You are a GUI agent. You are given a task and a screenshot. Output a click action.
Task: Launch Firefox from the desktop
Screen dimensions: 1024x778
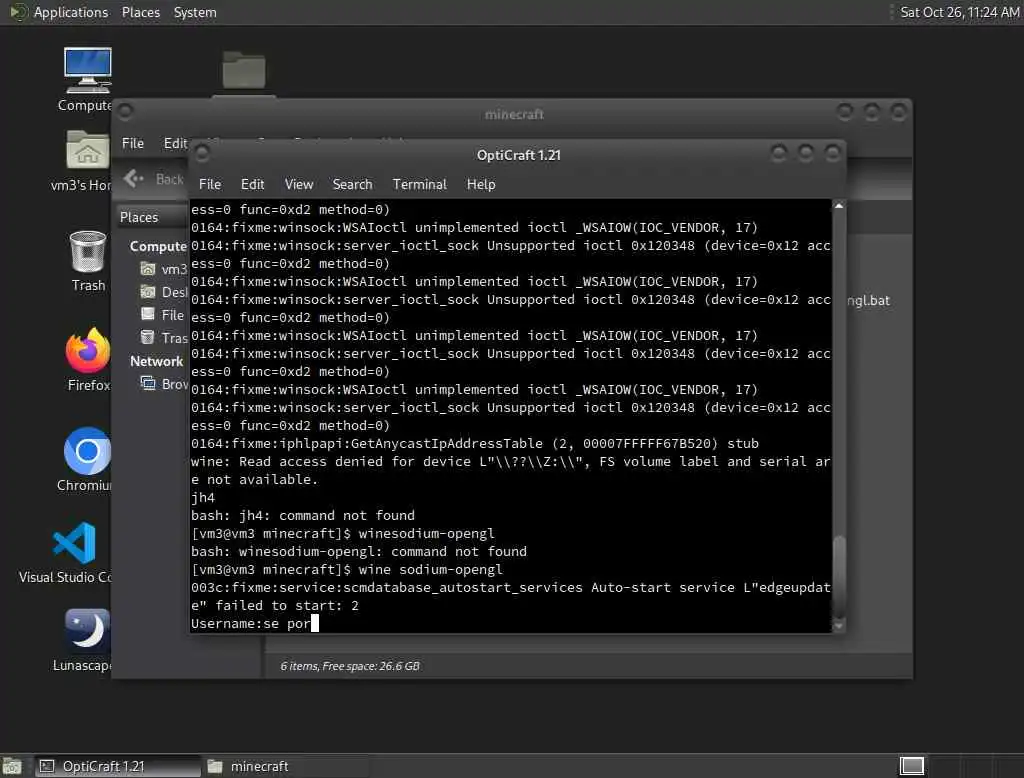88,350
